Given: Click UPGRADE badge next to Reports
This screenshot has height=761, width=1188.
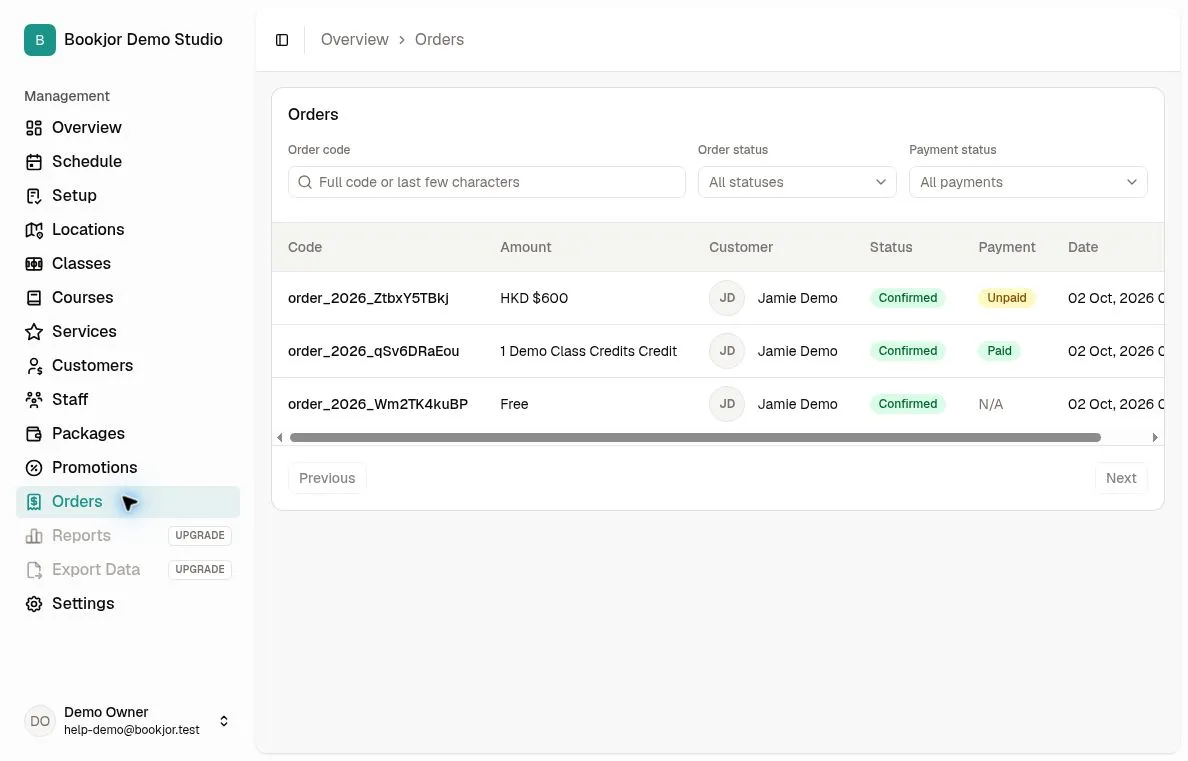Looking at the screenshot, I should pos(199,535).
